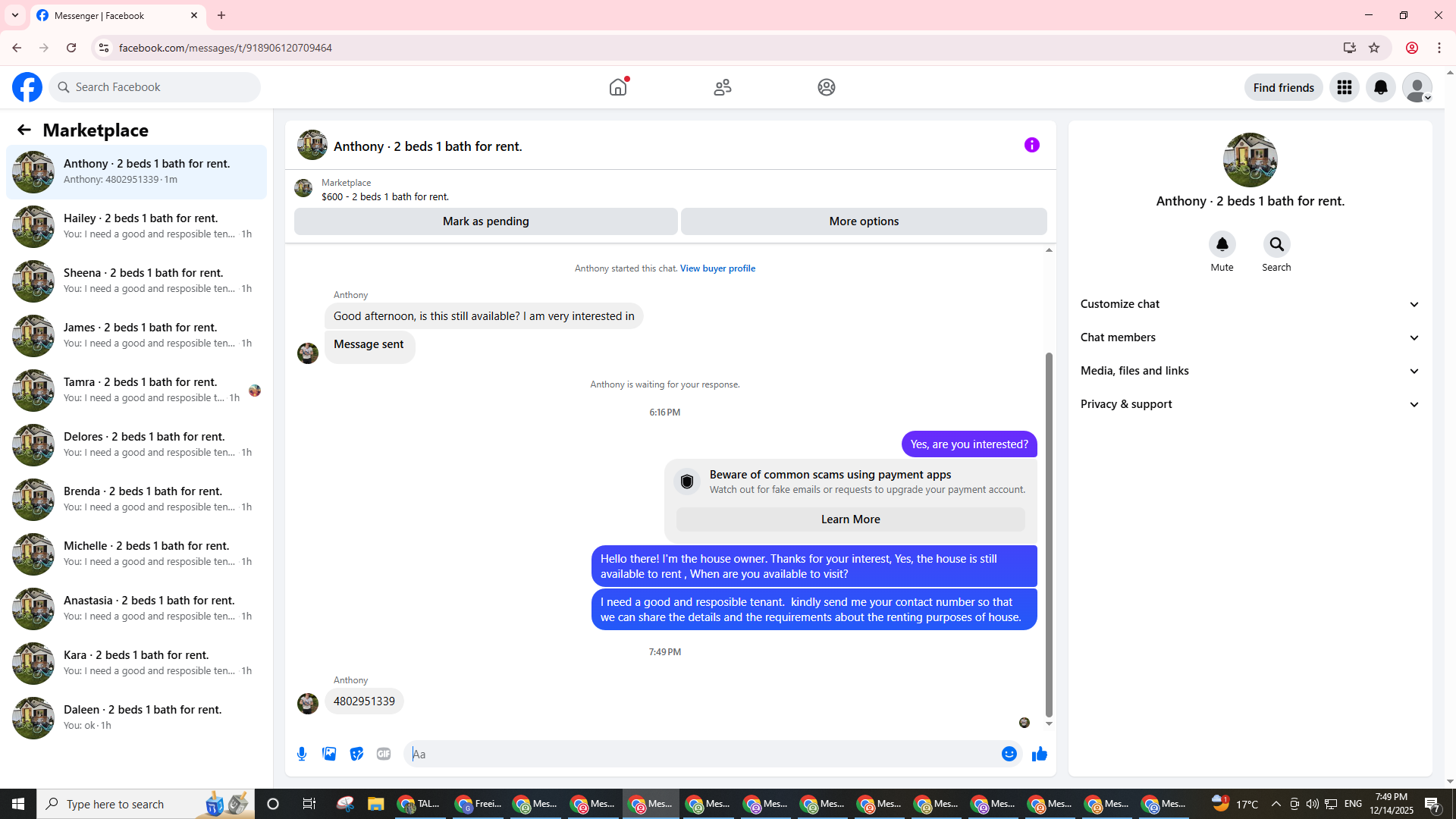
Task: Send a thumbs-up like
Action: coord(1039,754)
